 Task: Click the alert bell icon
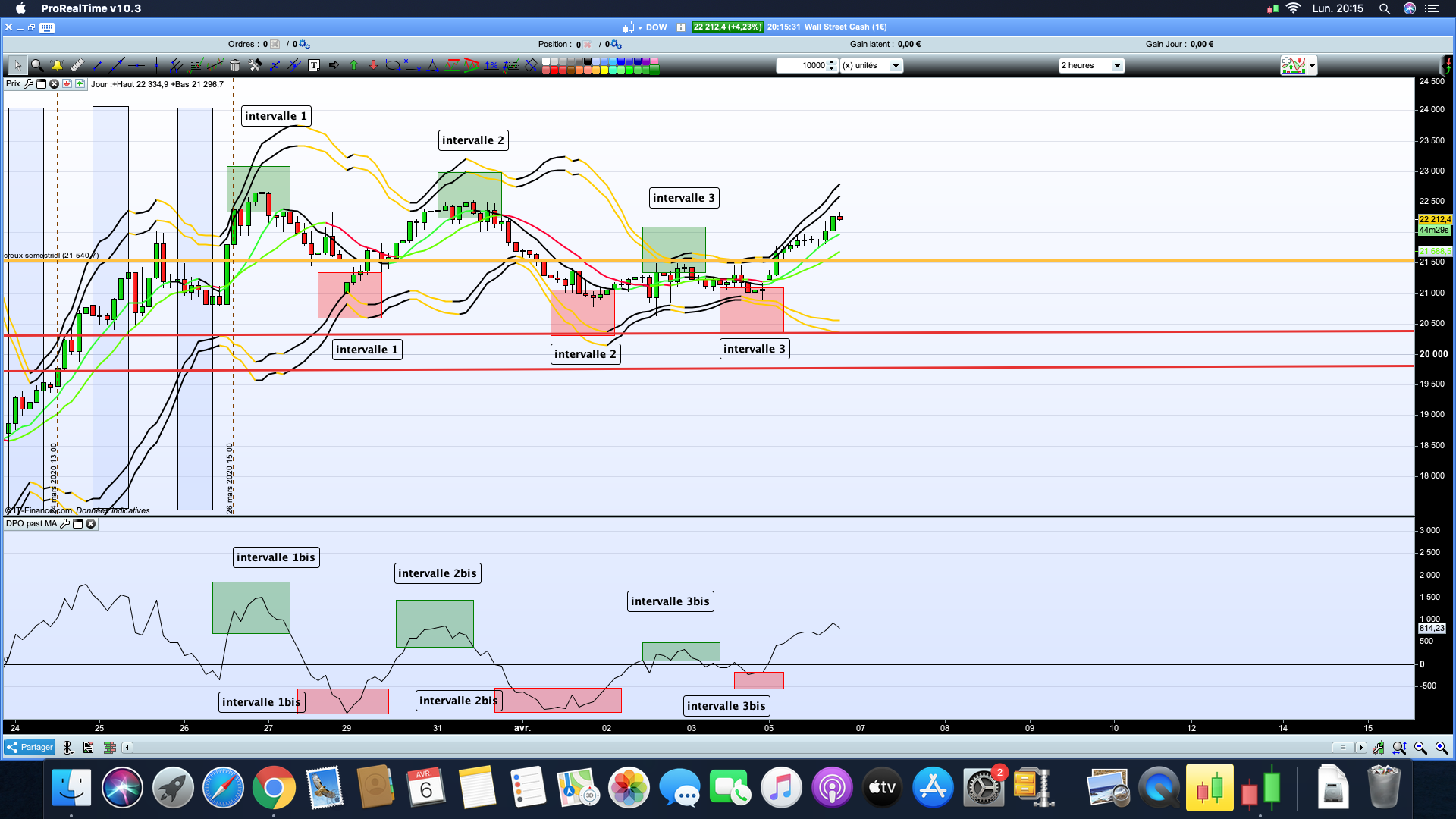coord(57,66)
